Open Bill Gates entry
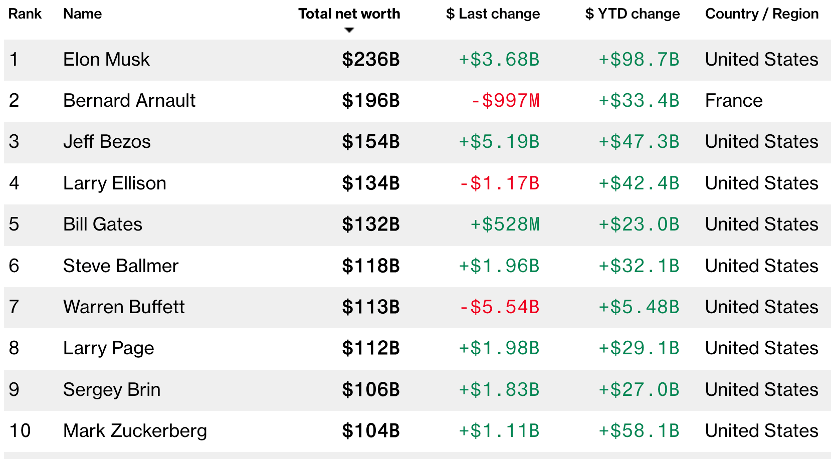The width and height of the screenshot is (832, 460). coord(102,224)
